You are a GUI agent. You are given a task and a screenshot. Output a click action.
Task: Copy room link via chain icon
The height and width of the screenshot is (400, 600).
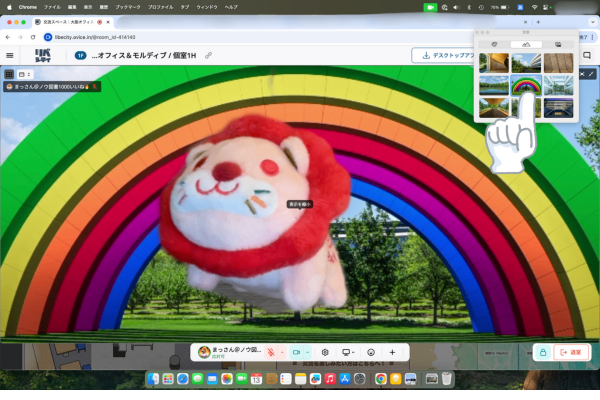tap(208, 56)
